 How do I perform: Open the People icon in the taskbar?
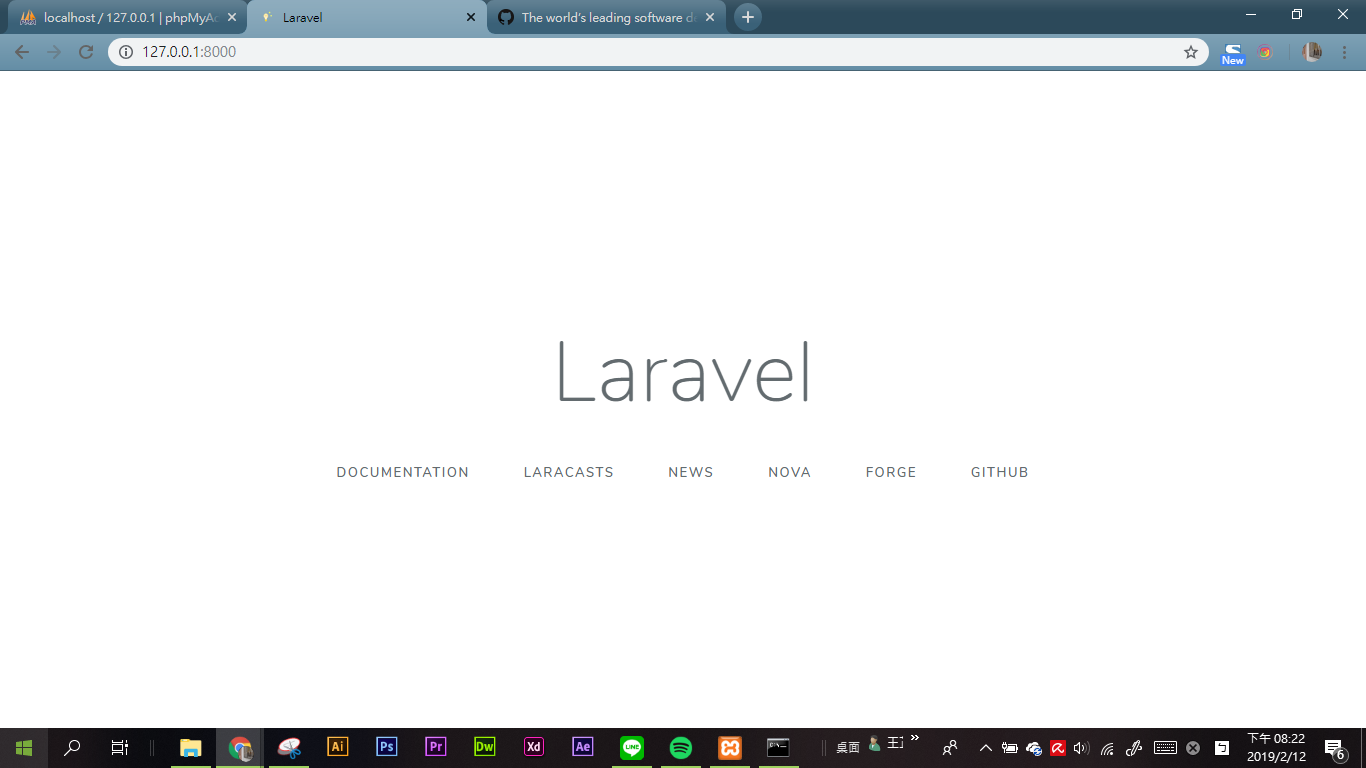click(x=950, y=748)
